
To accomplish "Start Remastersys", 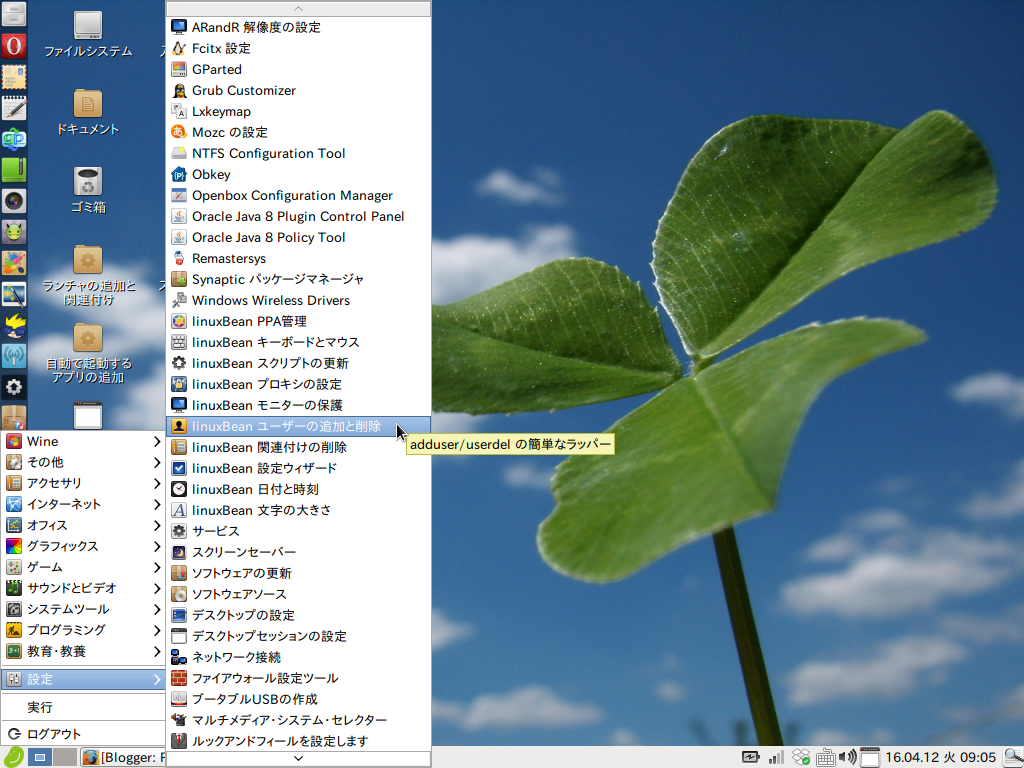I will point(230,258).
